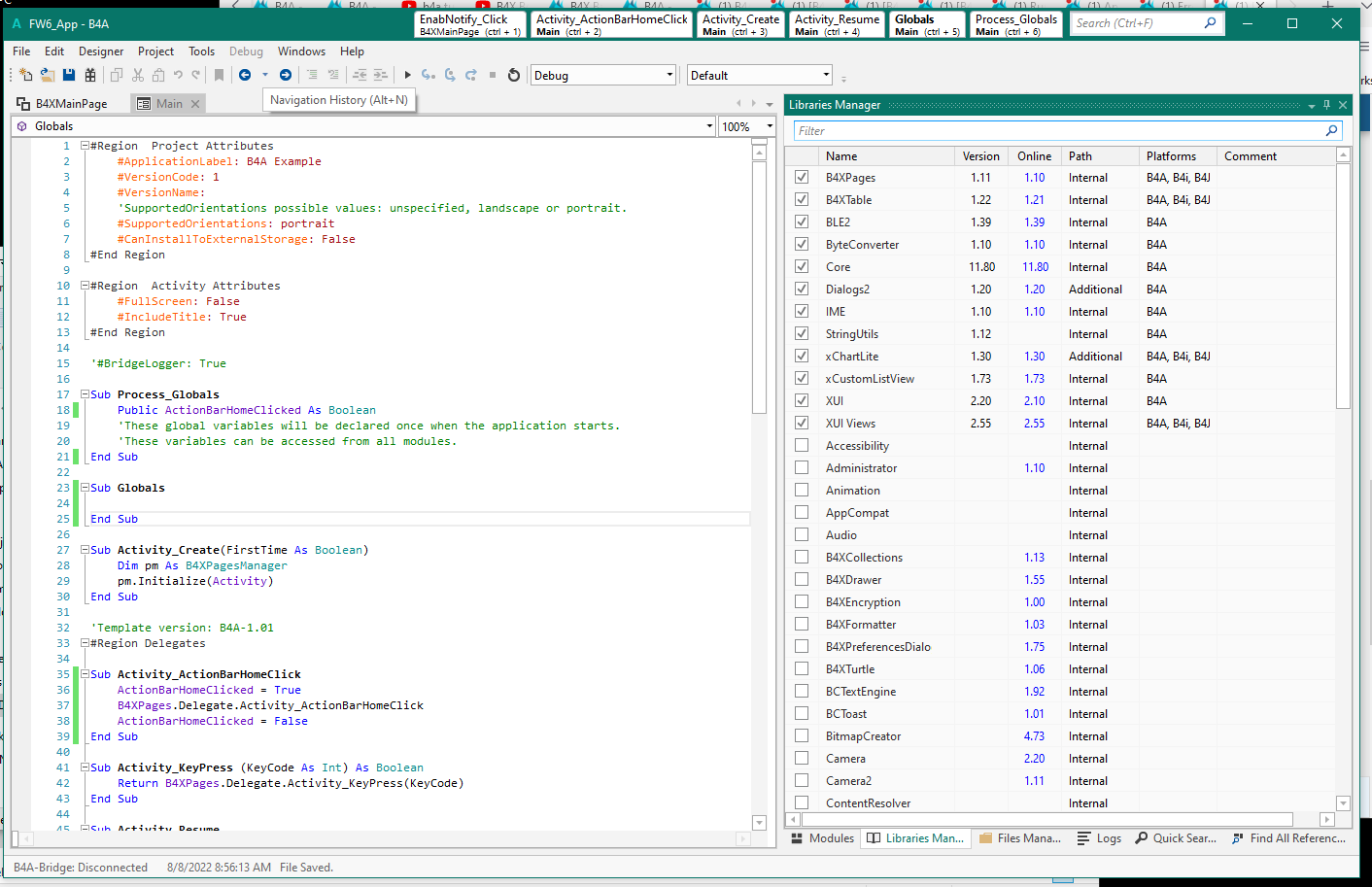Click the New file toolbar icon
Viewport: 1372px width, 887px height.
(x=25, y=75)
